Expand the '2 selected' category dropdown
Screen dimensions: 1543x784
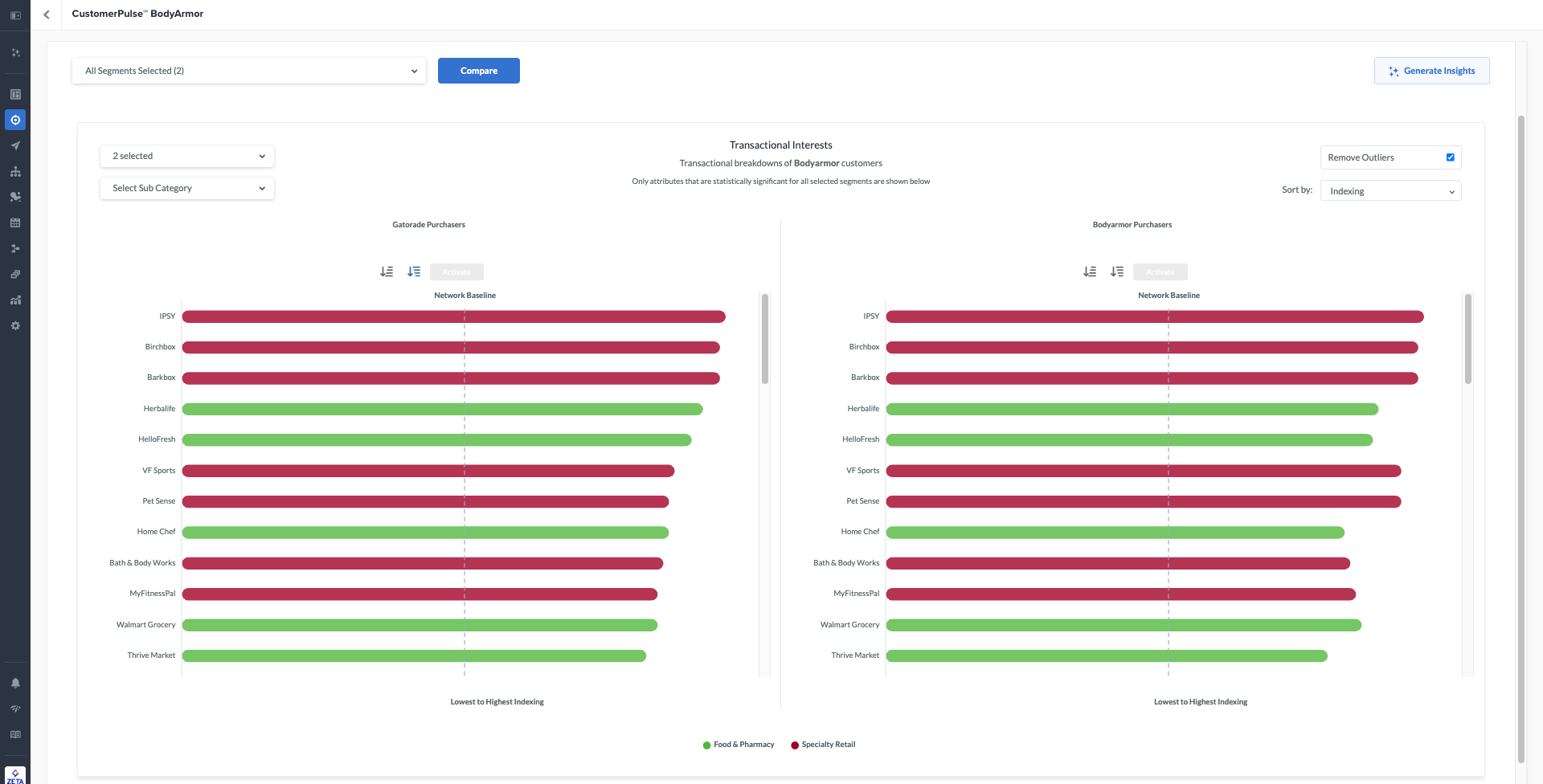coord(187,156)
